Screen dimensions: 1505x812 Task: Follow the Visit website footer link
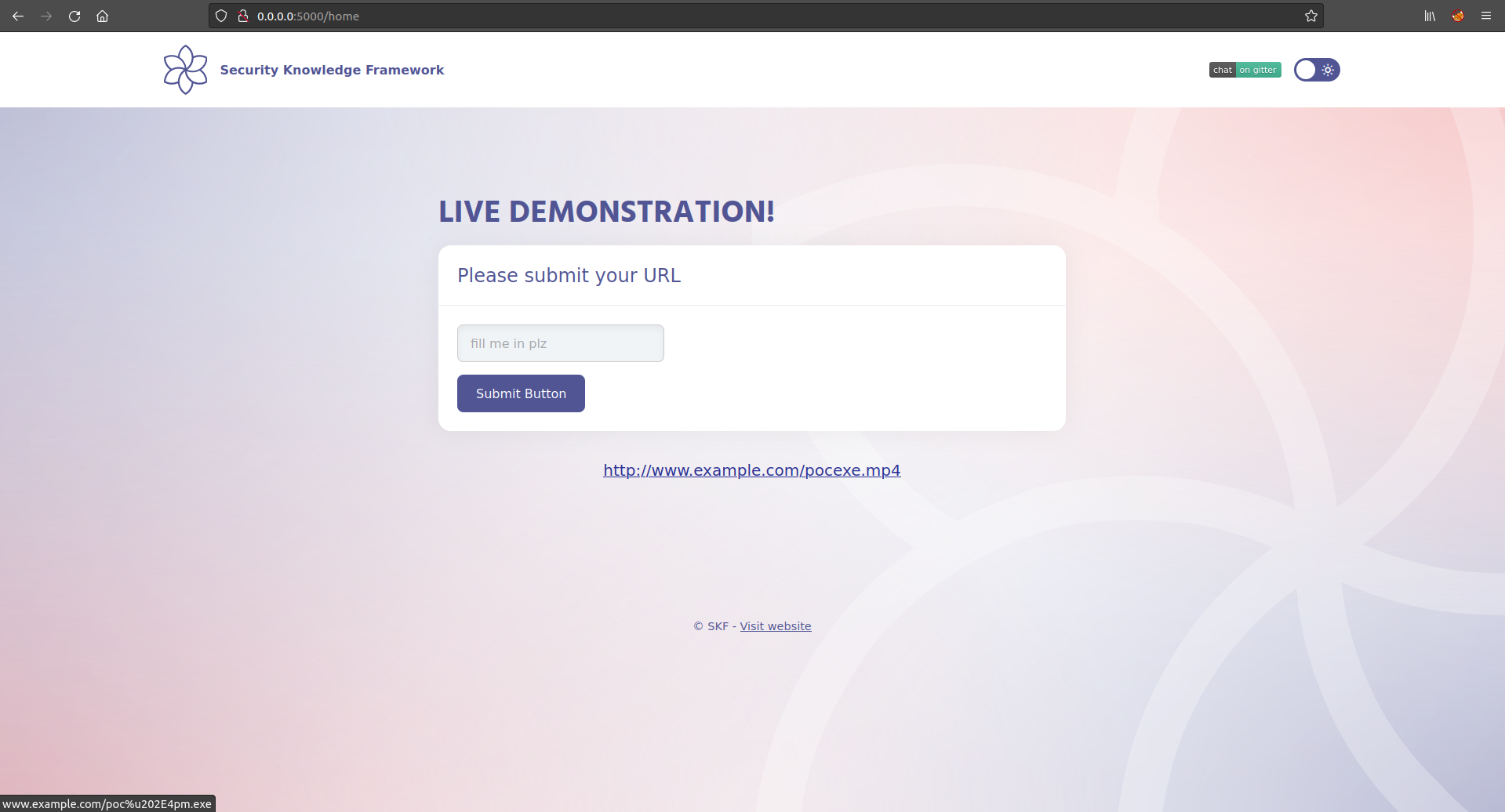tap(776, 626)
